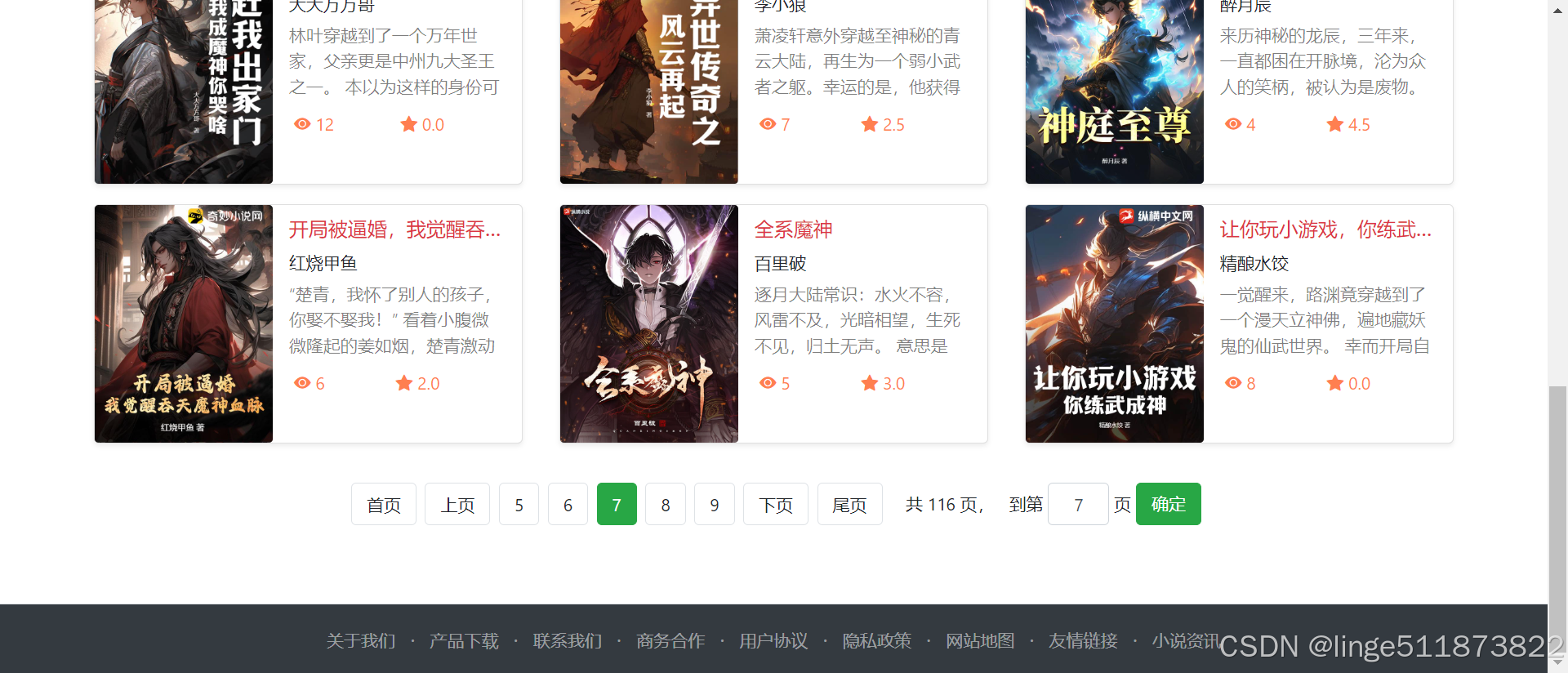Screen dimensions: 1568x673
Task: Open the 我出家 book cover
Action: pos(184,91)
